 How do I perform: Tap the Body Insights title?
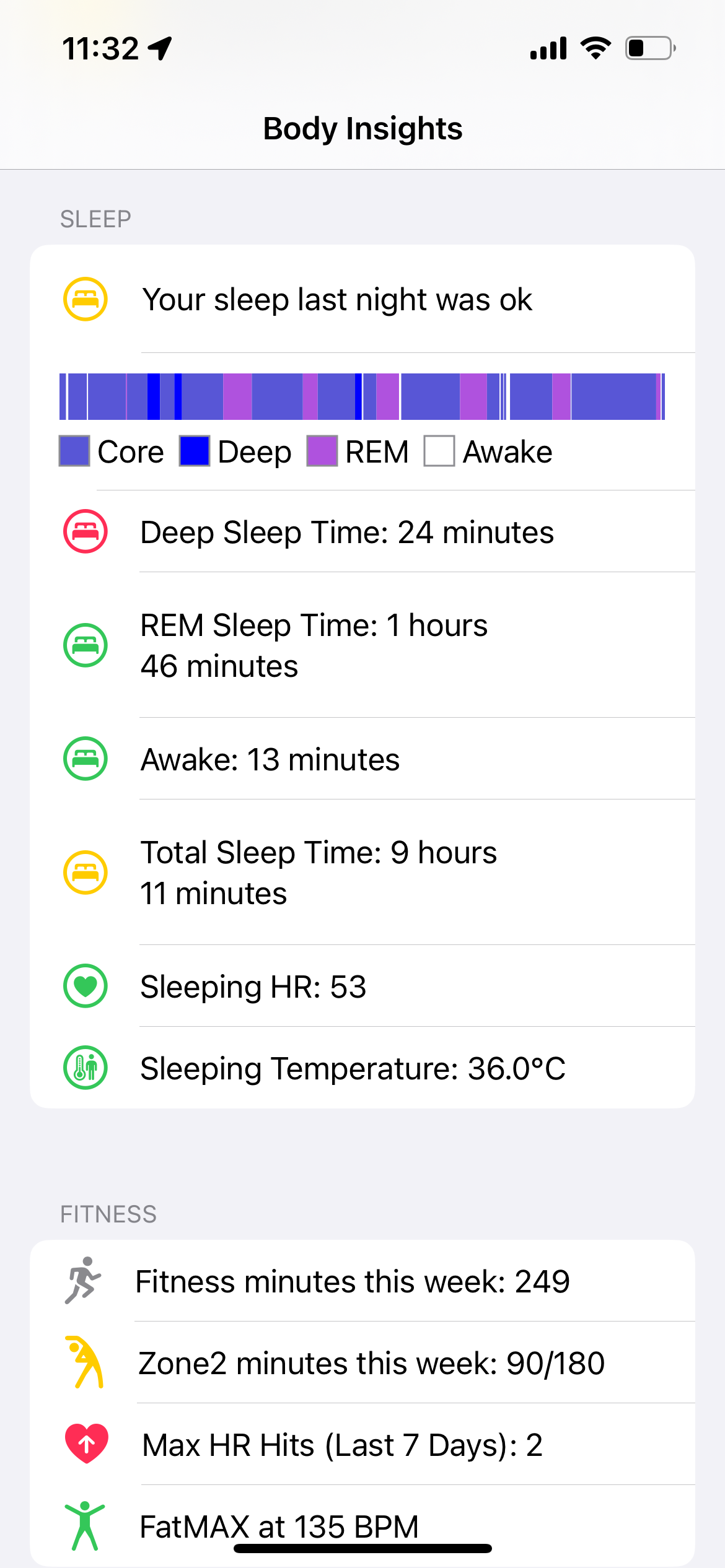(x=362, y=129)
